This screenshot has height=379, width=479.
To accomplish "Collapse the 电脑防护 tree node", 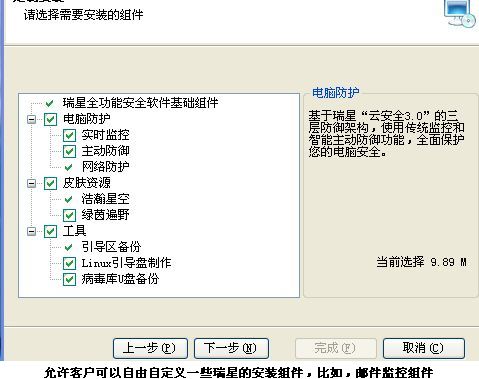I will pyautogui.click(x=32, y=119).
